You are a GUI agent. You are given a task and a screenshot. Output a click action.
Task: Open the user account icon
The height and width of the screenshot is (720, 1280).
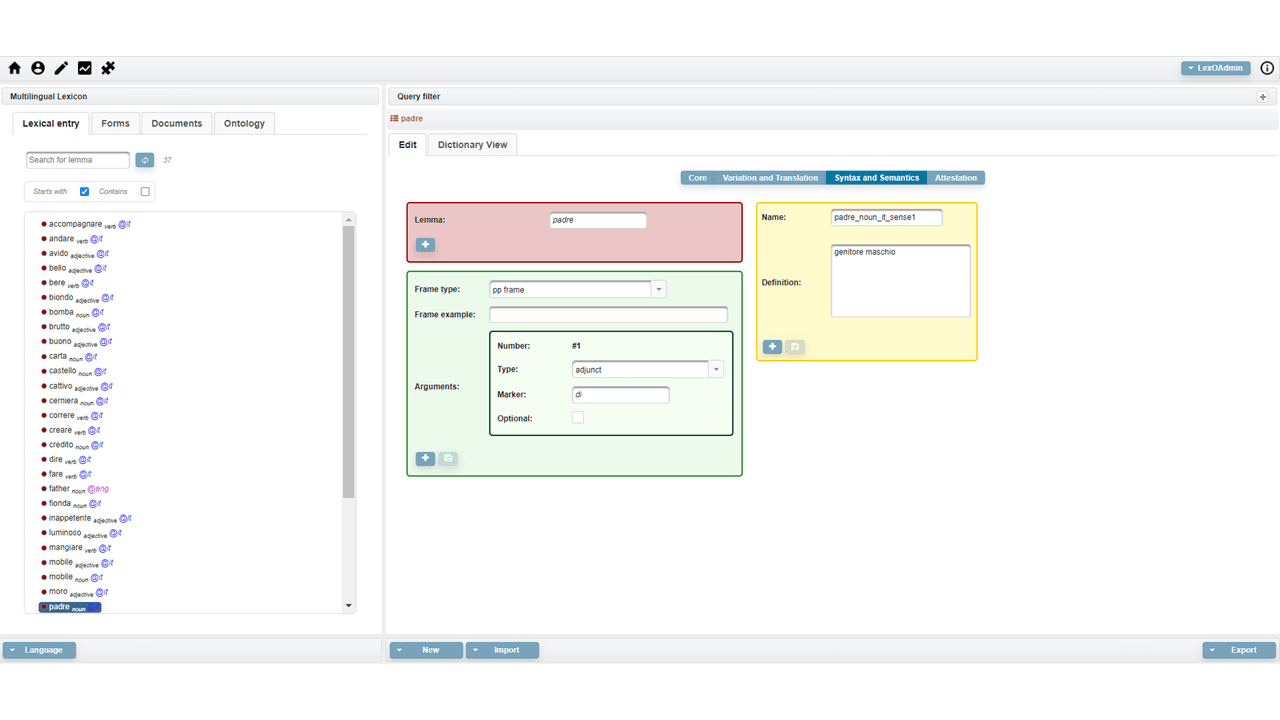click(38, 68)
